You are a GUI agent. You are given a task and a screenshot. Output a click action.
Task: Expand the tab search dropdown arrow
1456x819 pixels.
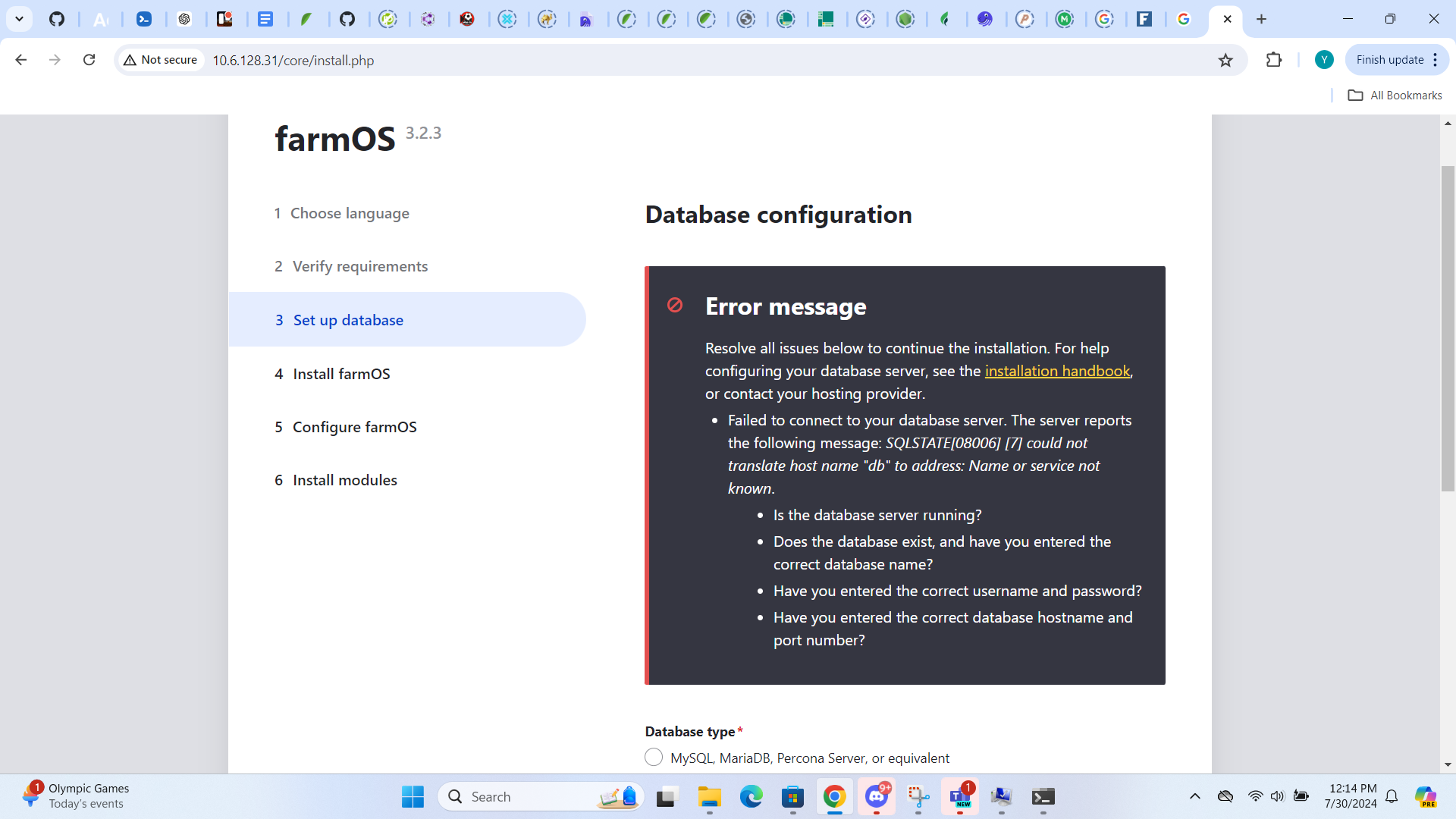coord(19,19)
